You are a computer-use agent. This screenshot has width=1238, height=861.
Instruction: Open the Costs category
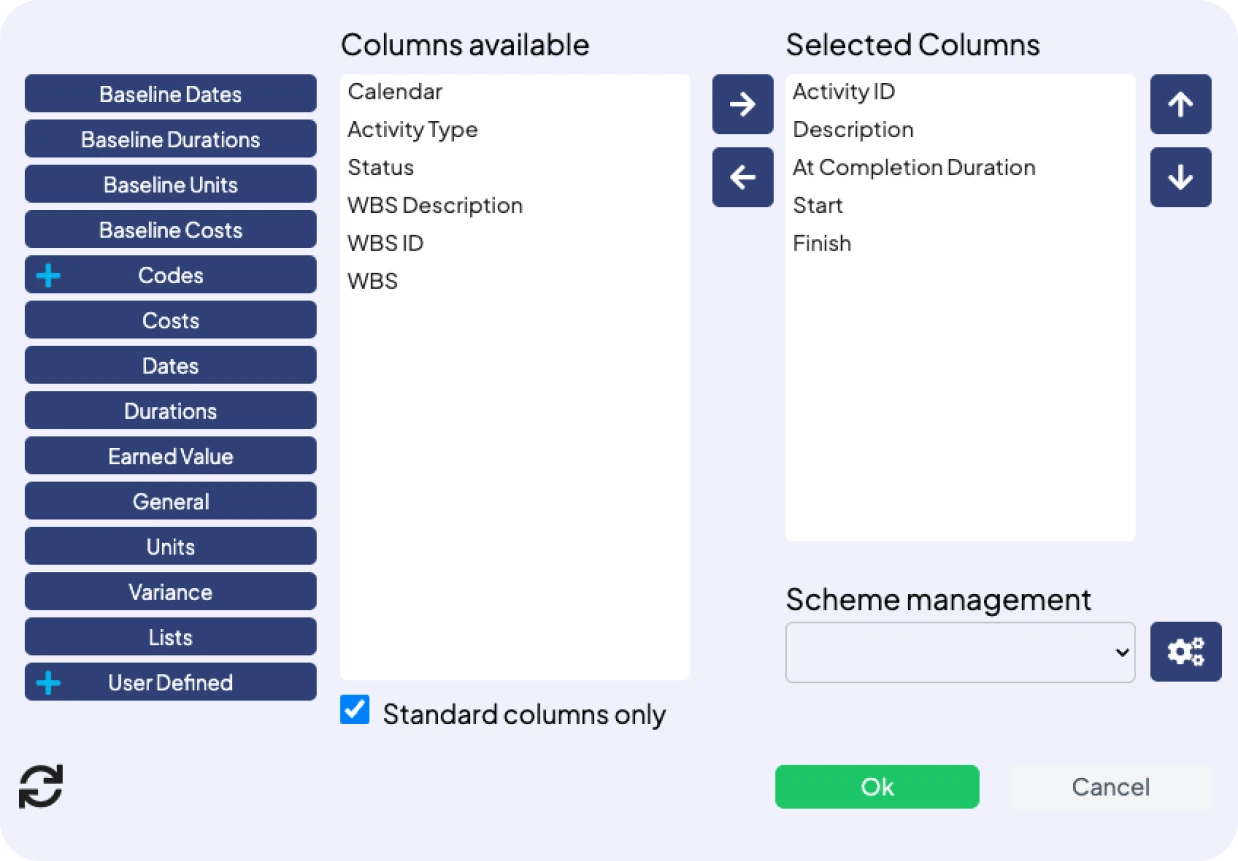tap(170, 320)
